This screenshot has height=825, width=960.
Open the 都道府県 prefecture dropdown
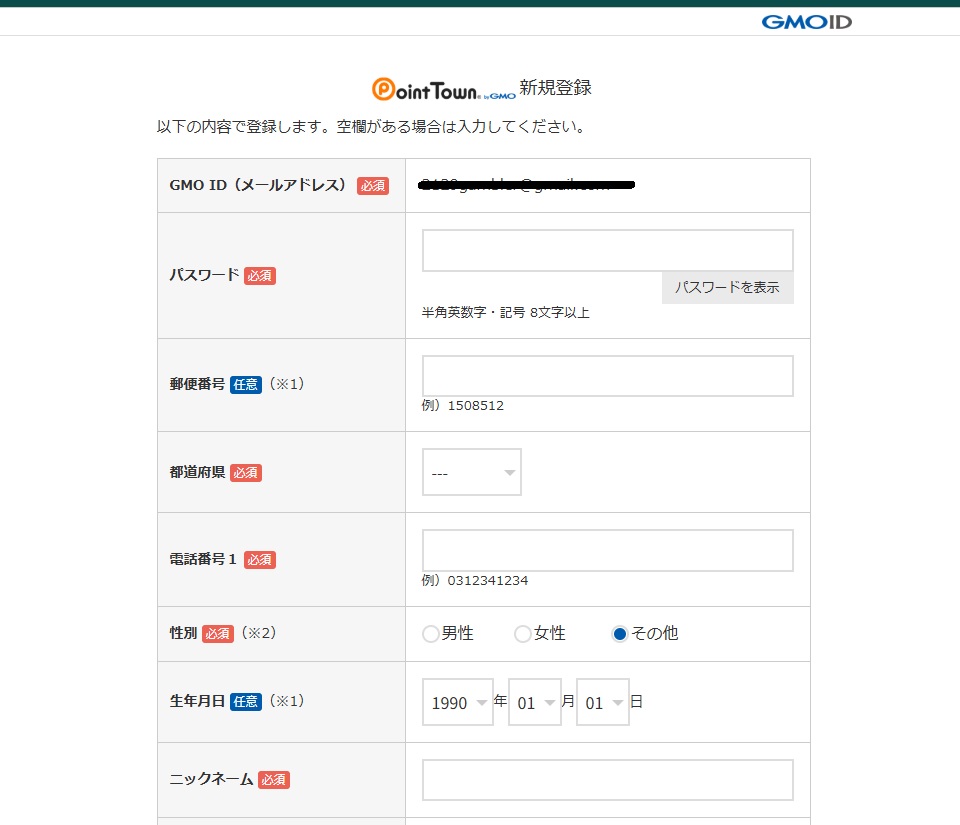coord(471,472)
